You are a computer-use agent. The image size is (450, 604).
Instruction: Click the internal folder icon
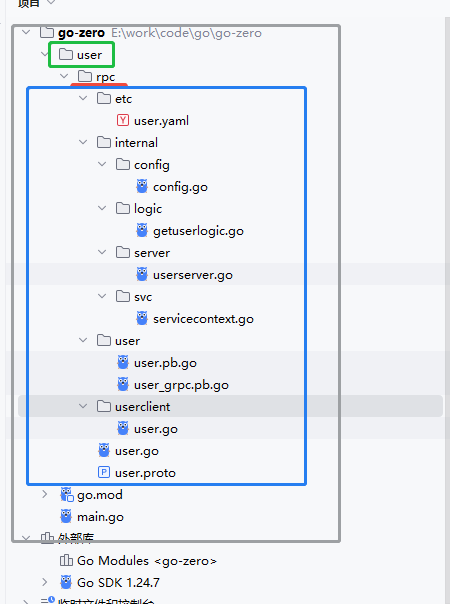(x=104, y=142)
